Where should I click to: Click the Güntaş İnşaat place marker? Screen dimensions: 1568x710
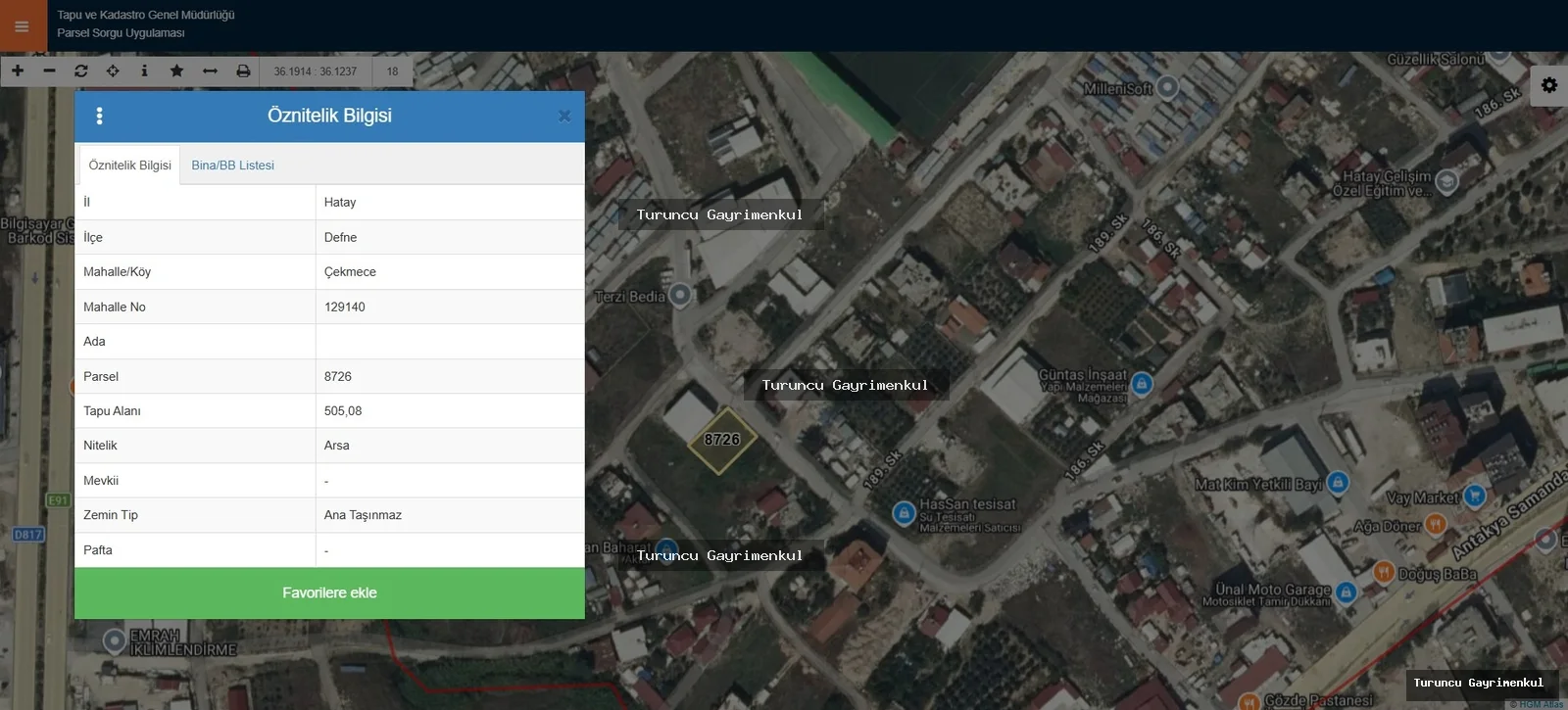[1142, 384]
